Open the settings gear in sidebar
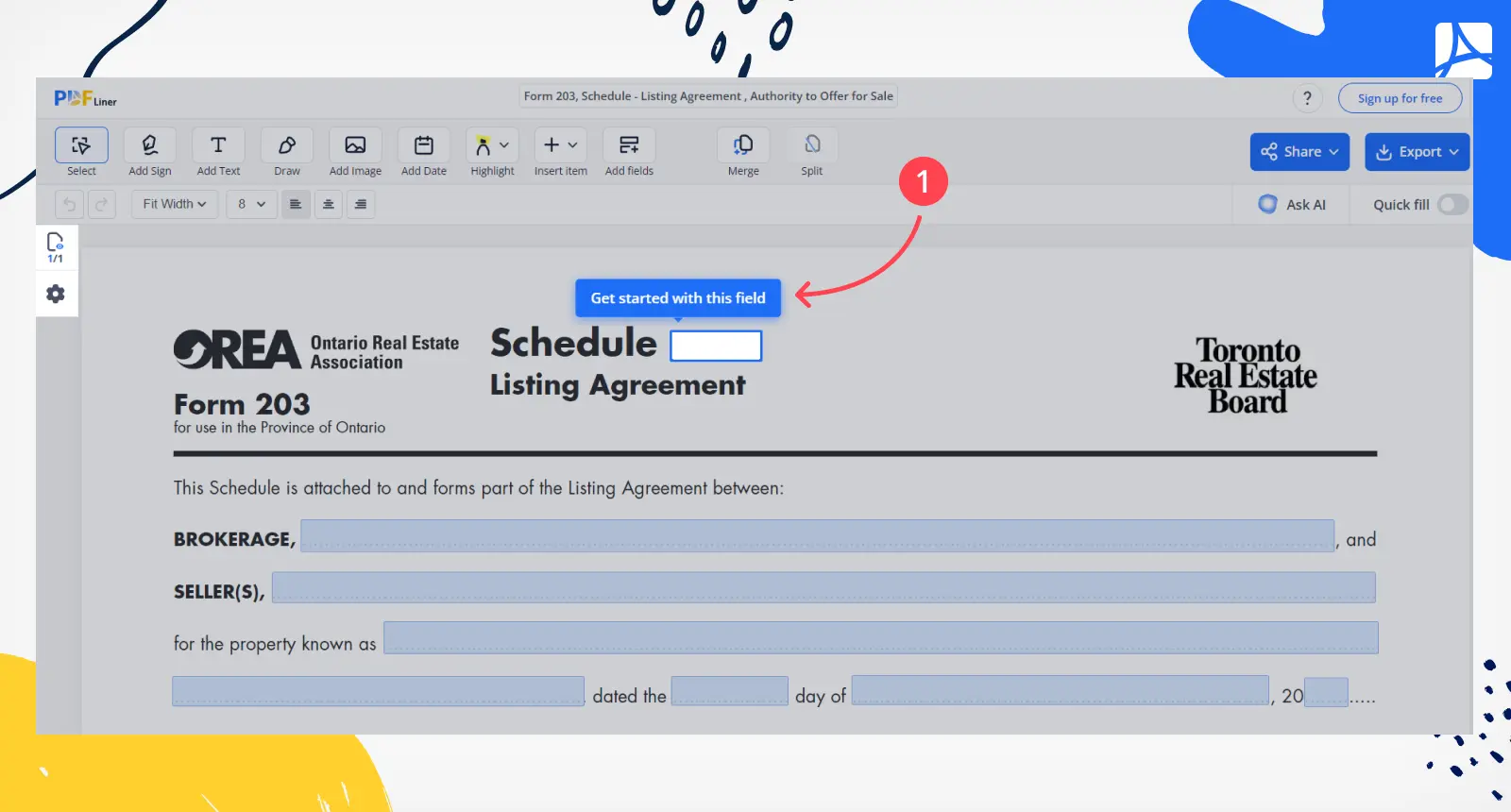Image resolution: width=1511 pixels, height=812 pixels. pyautogui.click(x=56, y=294)
